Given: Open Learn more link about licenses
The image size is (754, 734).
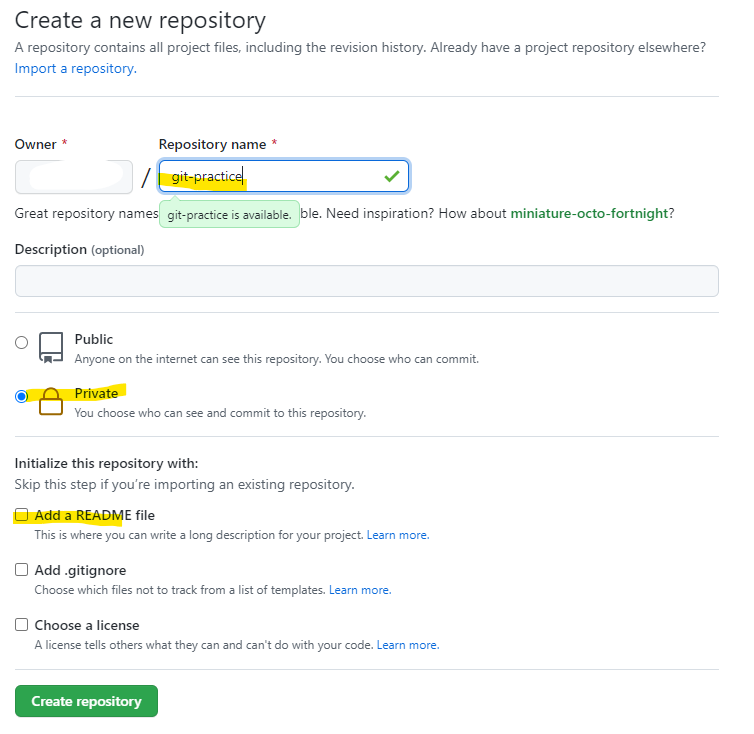Looking at the screenshot, I should point(408,645).
